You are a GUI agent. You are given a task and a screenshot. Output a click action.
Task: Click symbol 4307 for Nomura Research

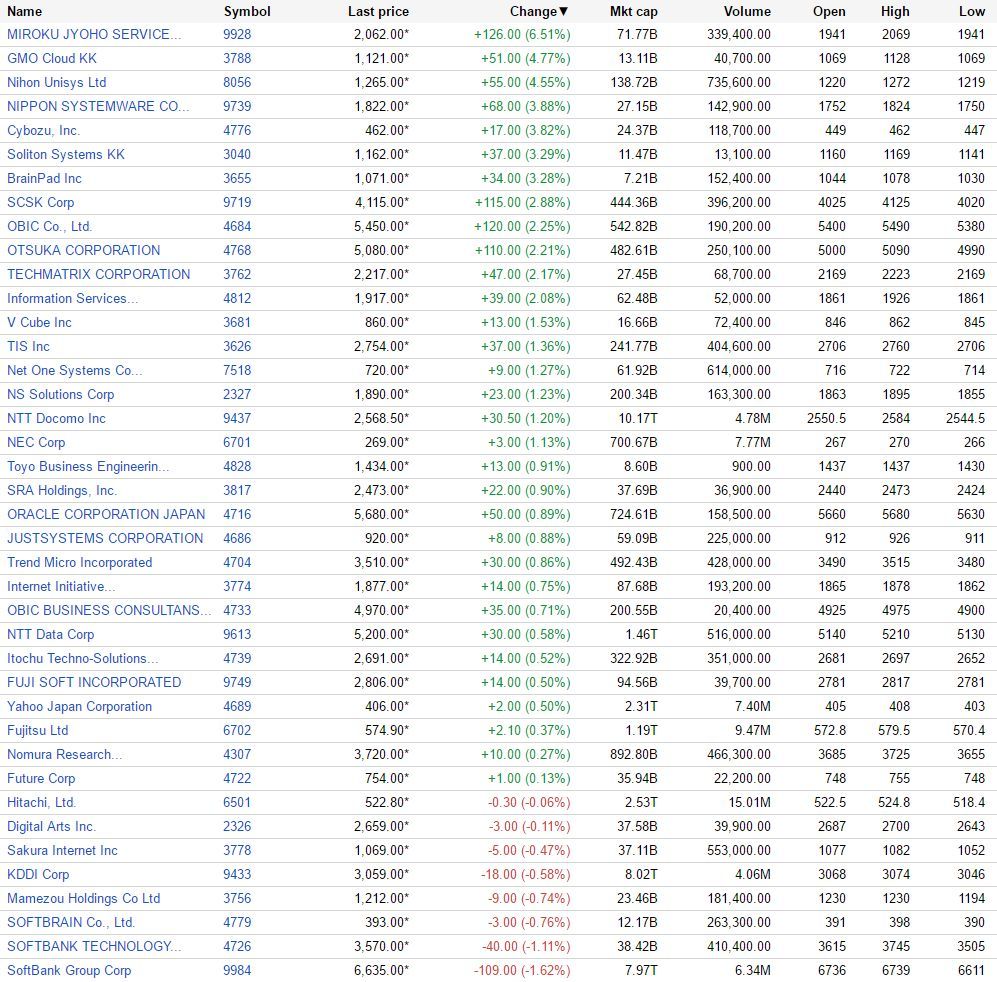point(237,755)
